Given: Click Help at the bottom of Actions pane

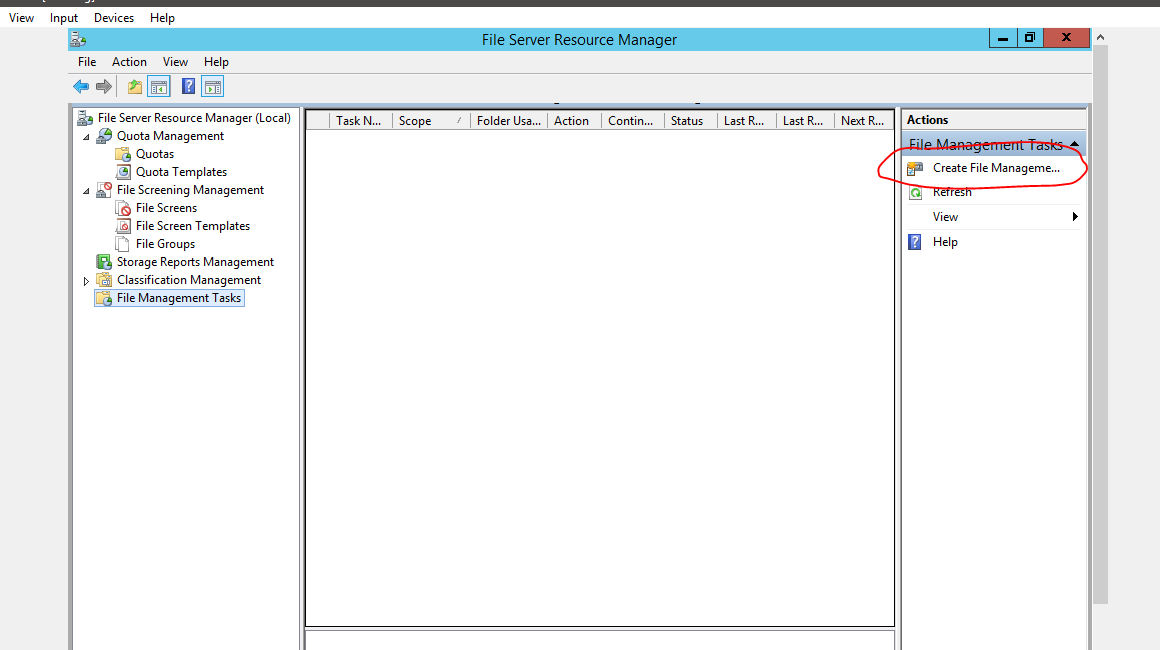Looking at the screenshot, I should 943,241.
